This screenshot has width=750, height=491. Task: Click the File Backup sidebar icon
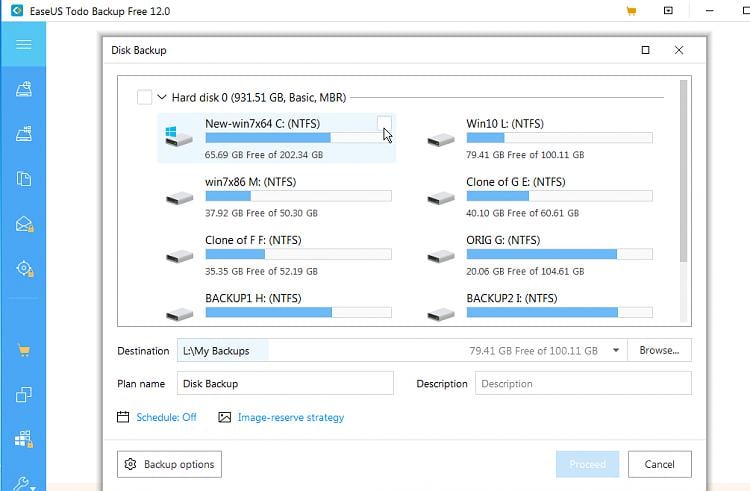click(x=24, y=179)
